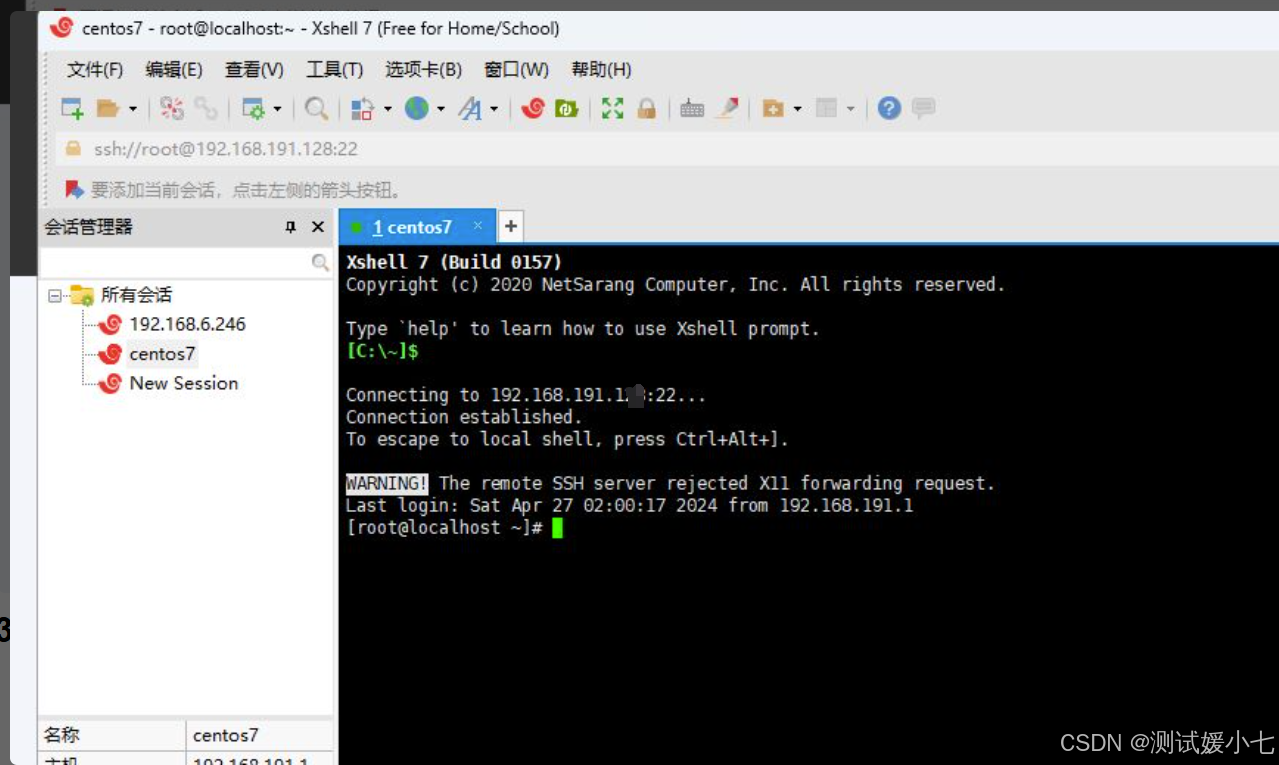Open the 工具(T) menu
The image size is (1279, 765).
tap(334, 70)
